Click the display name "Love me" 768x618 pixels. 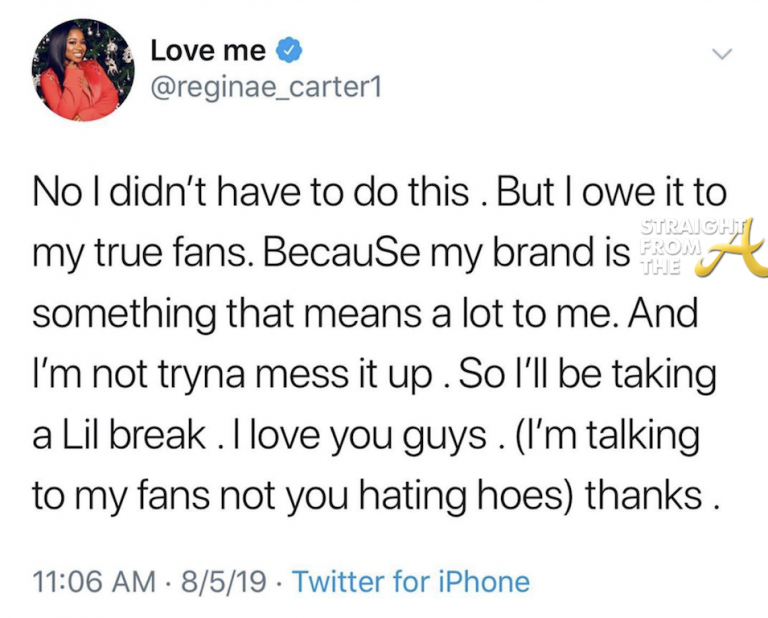209,51
